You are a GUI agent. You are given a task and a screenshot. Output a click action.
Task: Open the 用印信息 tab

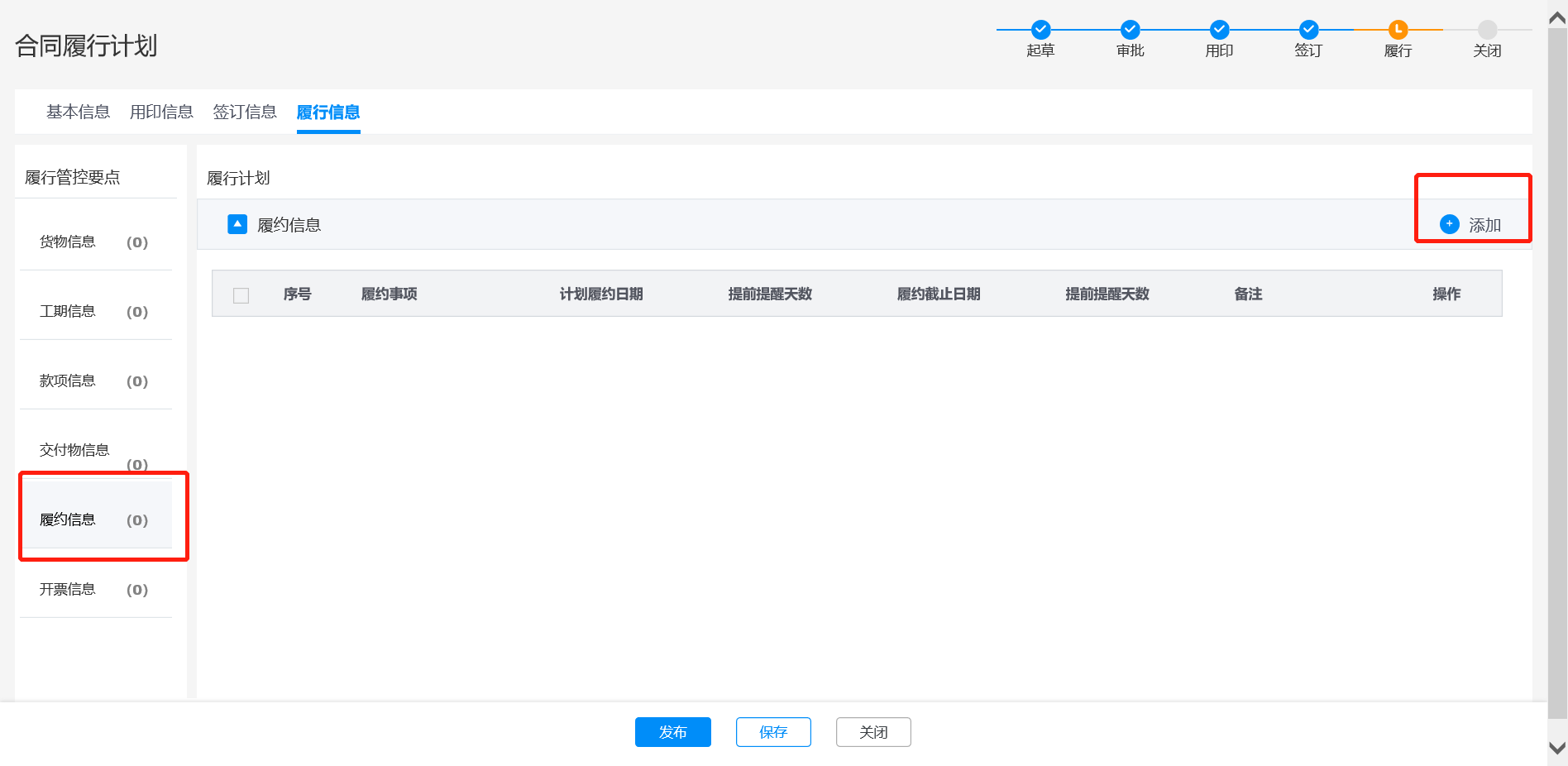pyautogui.click(x=161, y=112)
